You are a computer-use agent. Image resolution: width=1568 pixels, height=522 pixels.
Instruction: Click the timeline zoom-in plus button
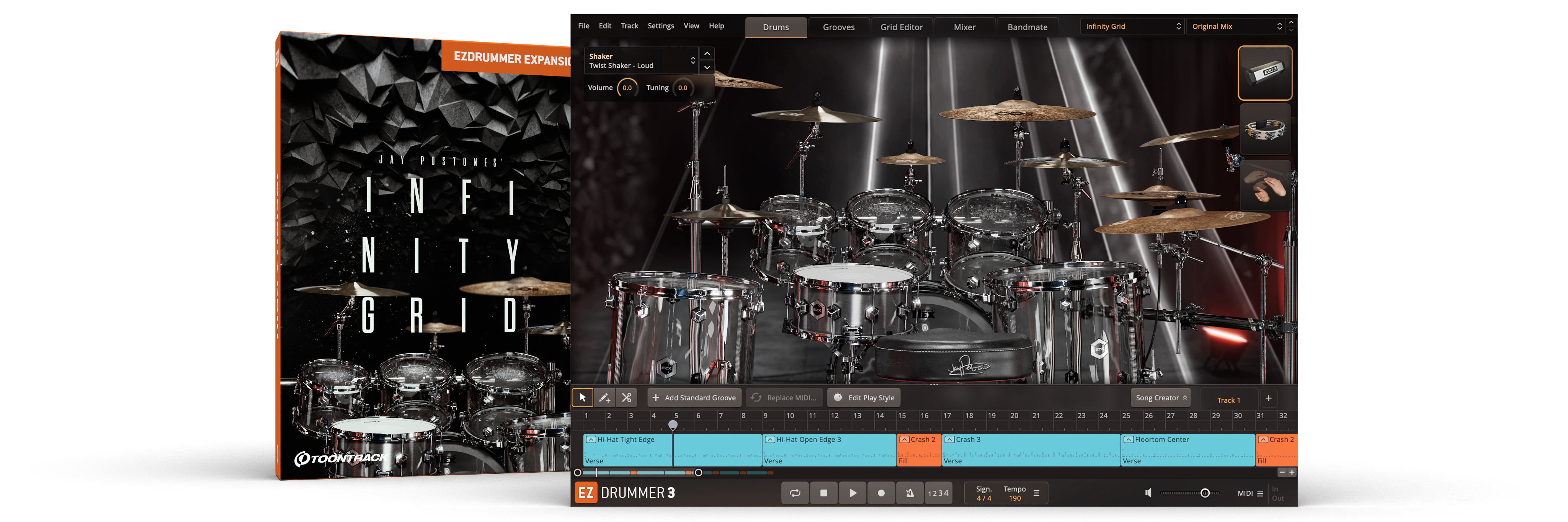[x=1292, y=472]
